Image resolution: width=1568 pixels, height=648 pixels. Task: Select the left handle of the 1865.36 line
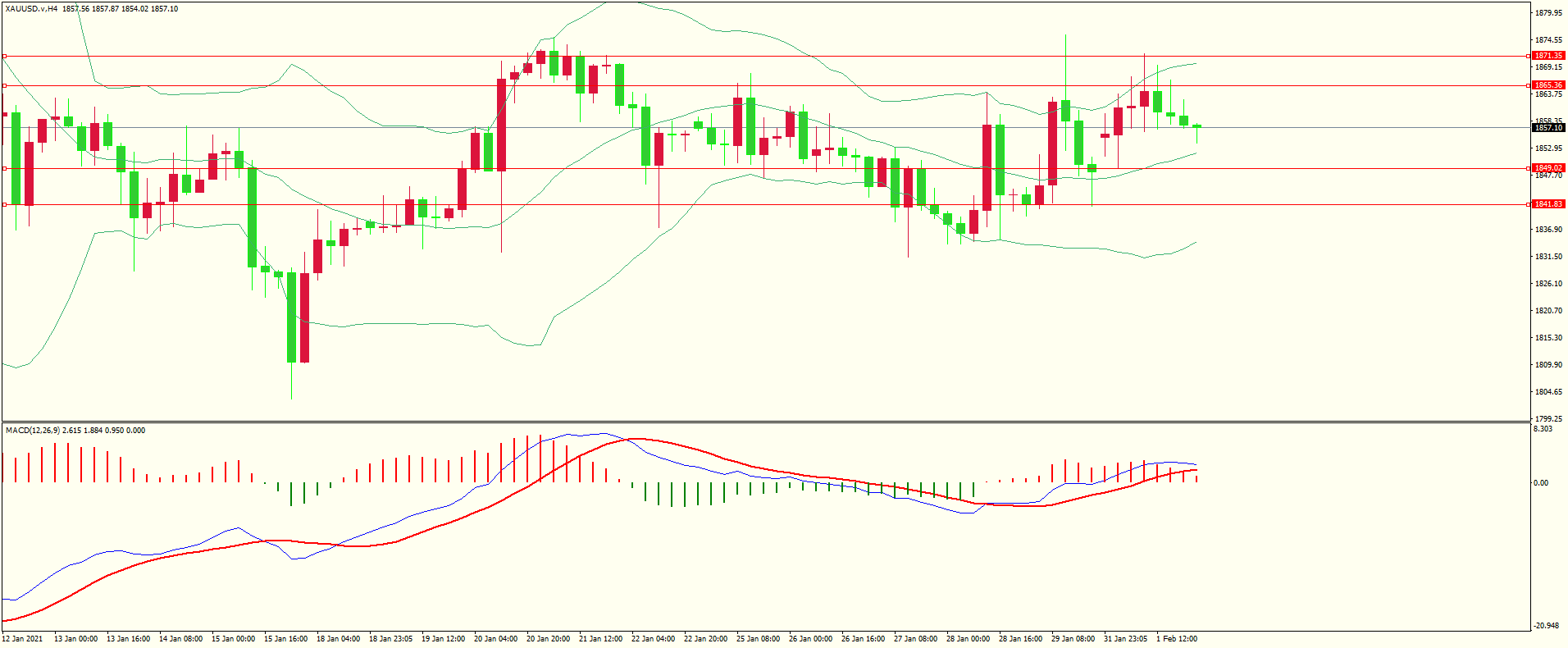click(4, 85)
